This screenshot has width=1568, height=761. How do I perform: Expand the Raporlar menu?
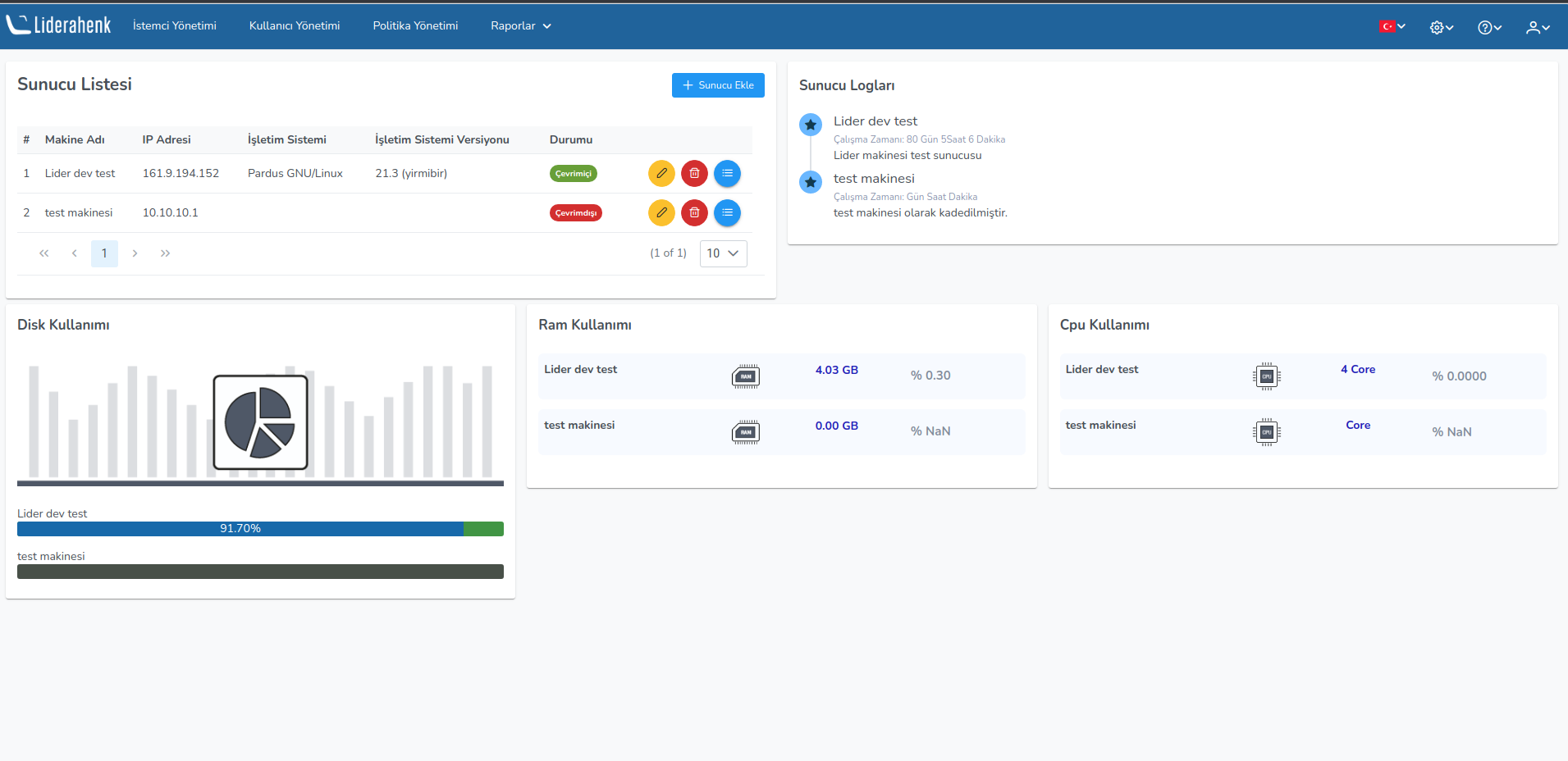point(520,25)
